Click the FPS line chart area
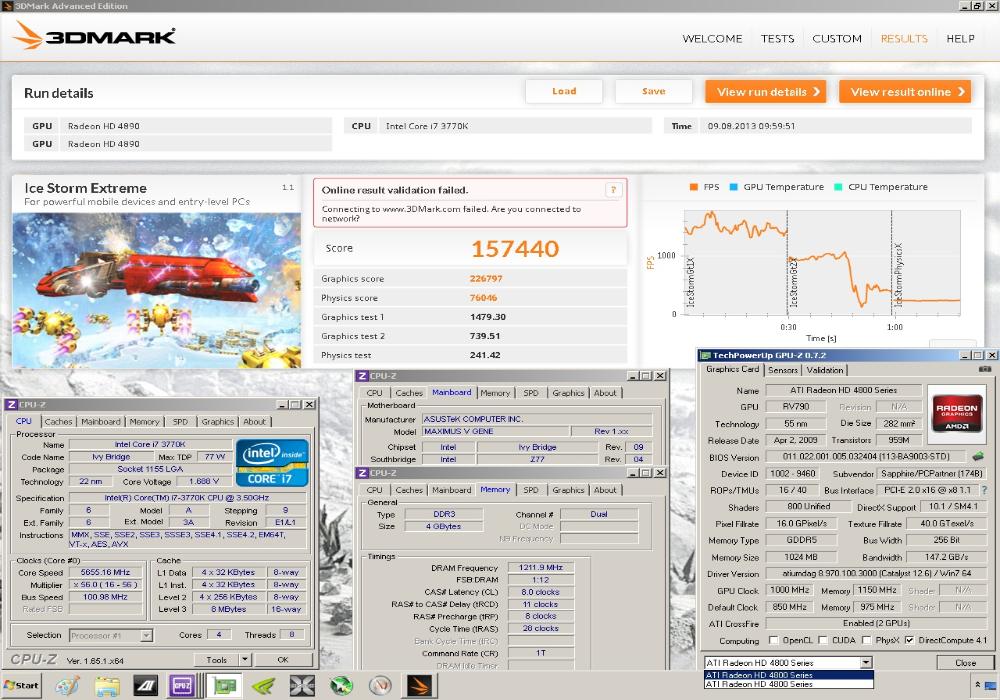 (822, 263)
